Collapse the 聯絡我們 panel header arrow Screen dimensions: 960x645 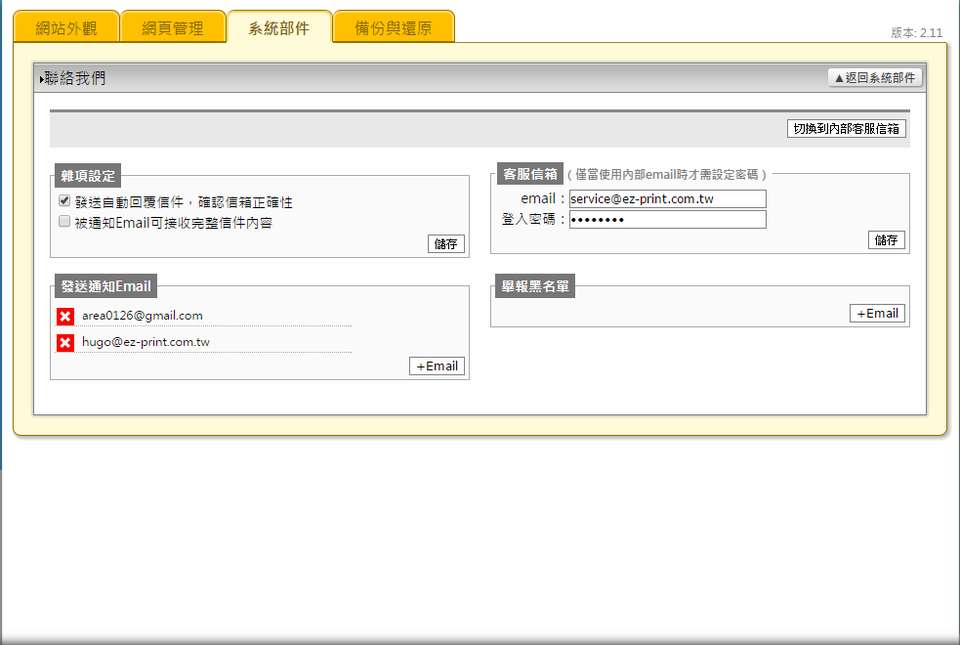click(42, 78)
